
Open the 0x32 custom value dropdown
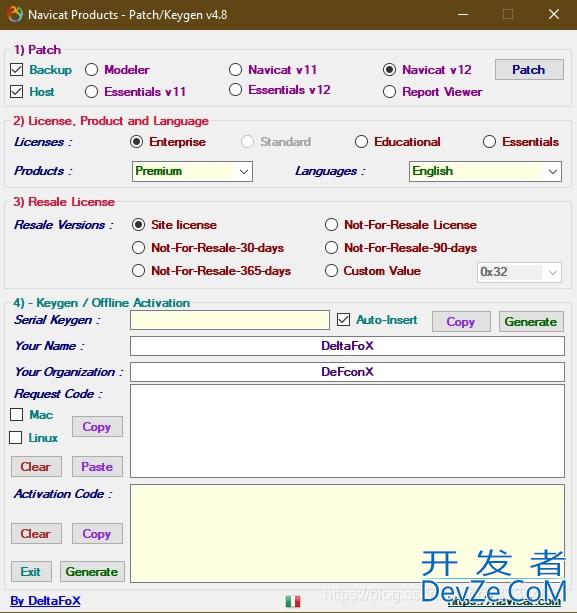tap(519, 272)
